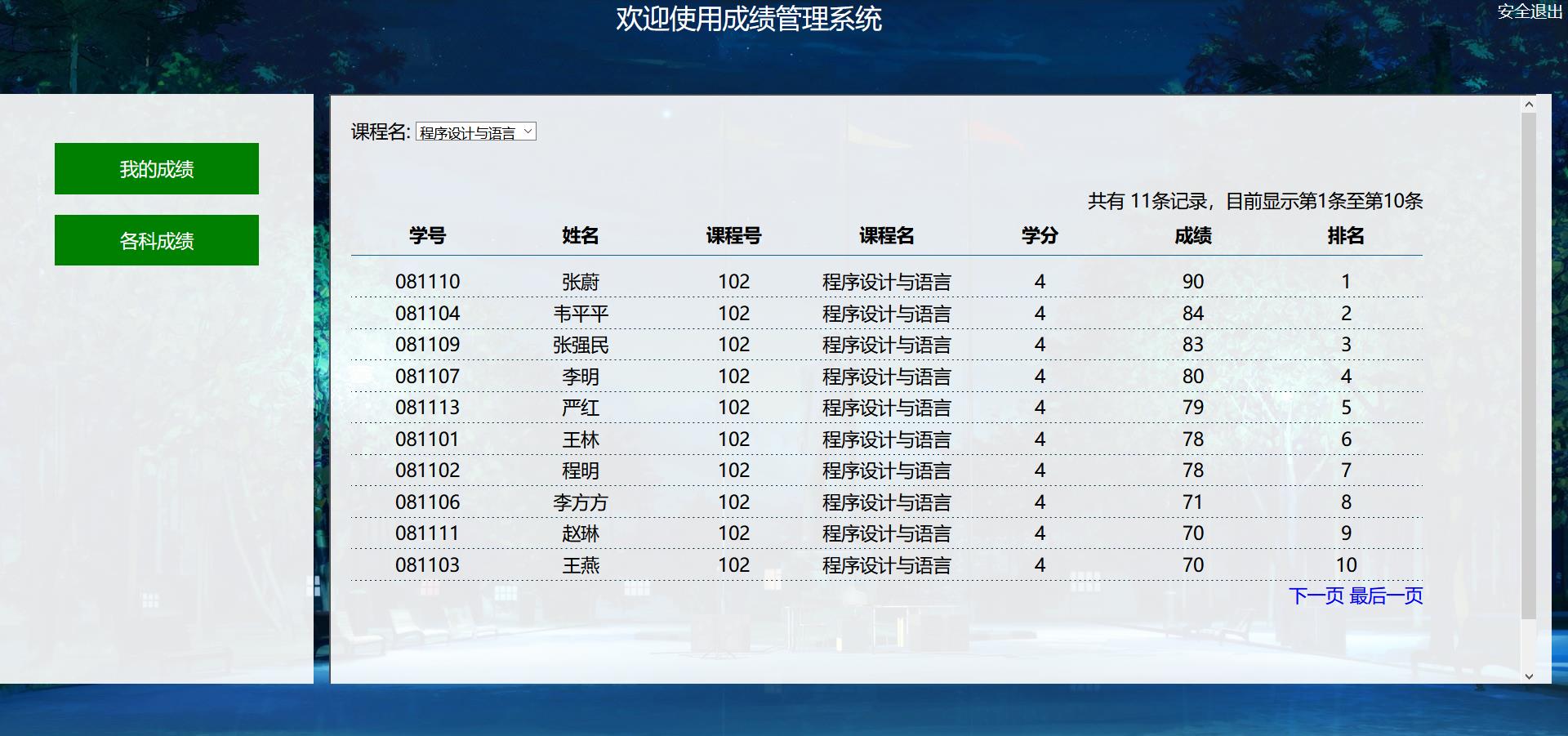Jump to last page using 最后一页
This screenshot has height=736, width=1568.
(x=1387, y=597)
